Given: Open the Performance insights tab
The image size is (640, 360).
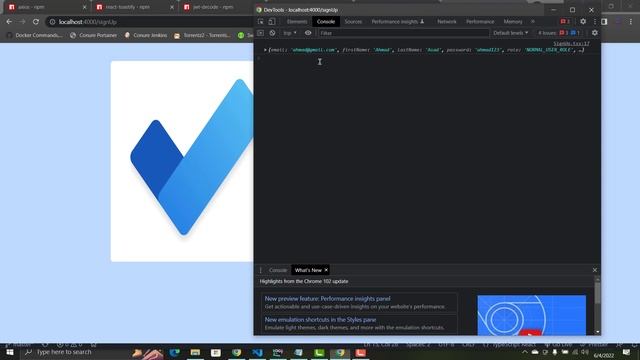Looking at the screenshot, I should (398, 22).
